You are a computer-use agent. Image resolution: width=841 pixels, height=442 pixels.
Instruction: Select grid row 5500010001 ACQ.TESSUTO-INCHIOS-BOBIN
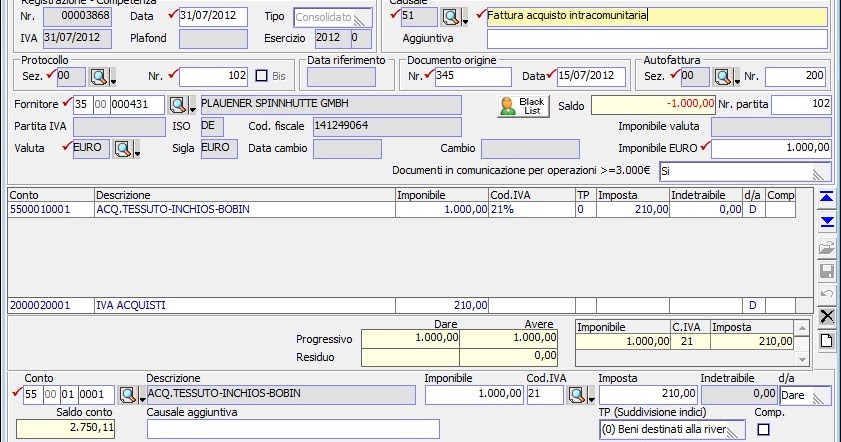click(402, 210)
